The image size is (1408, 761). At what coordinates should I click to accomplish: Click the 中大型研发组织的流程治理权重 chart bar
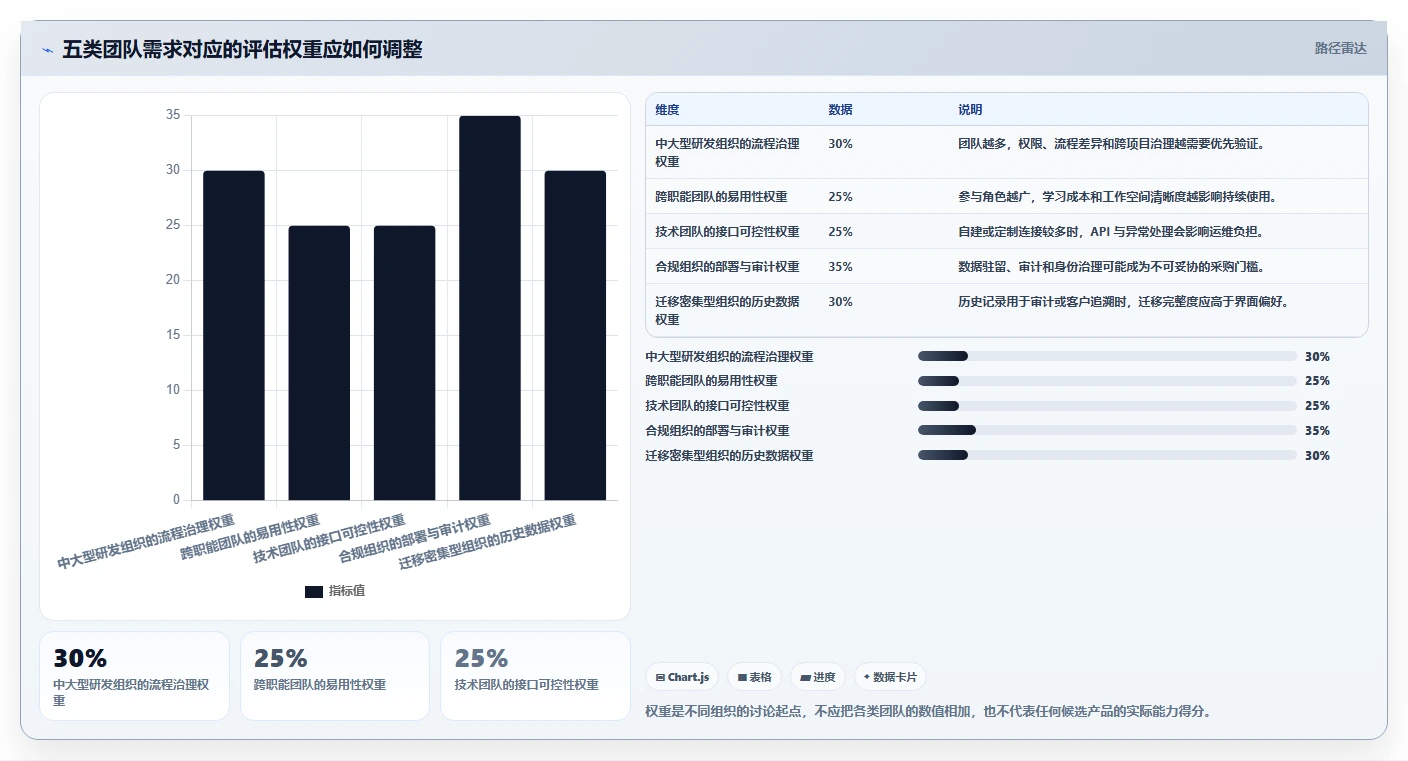(234, 335)
